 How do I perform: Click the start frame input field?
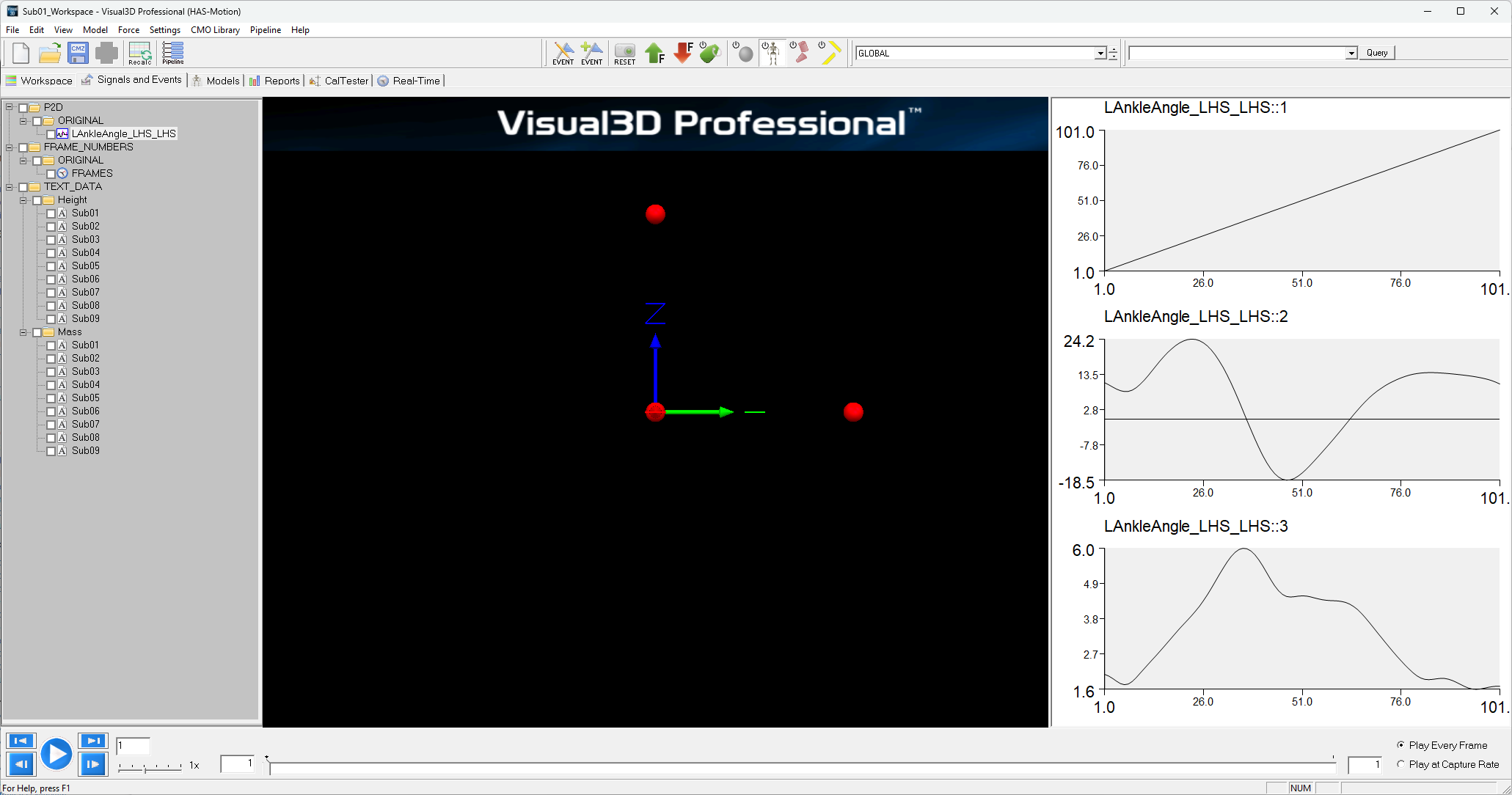click(238, 764)
